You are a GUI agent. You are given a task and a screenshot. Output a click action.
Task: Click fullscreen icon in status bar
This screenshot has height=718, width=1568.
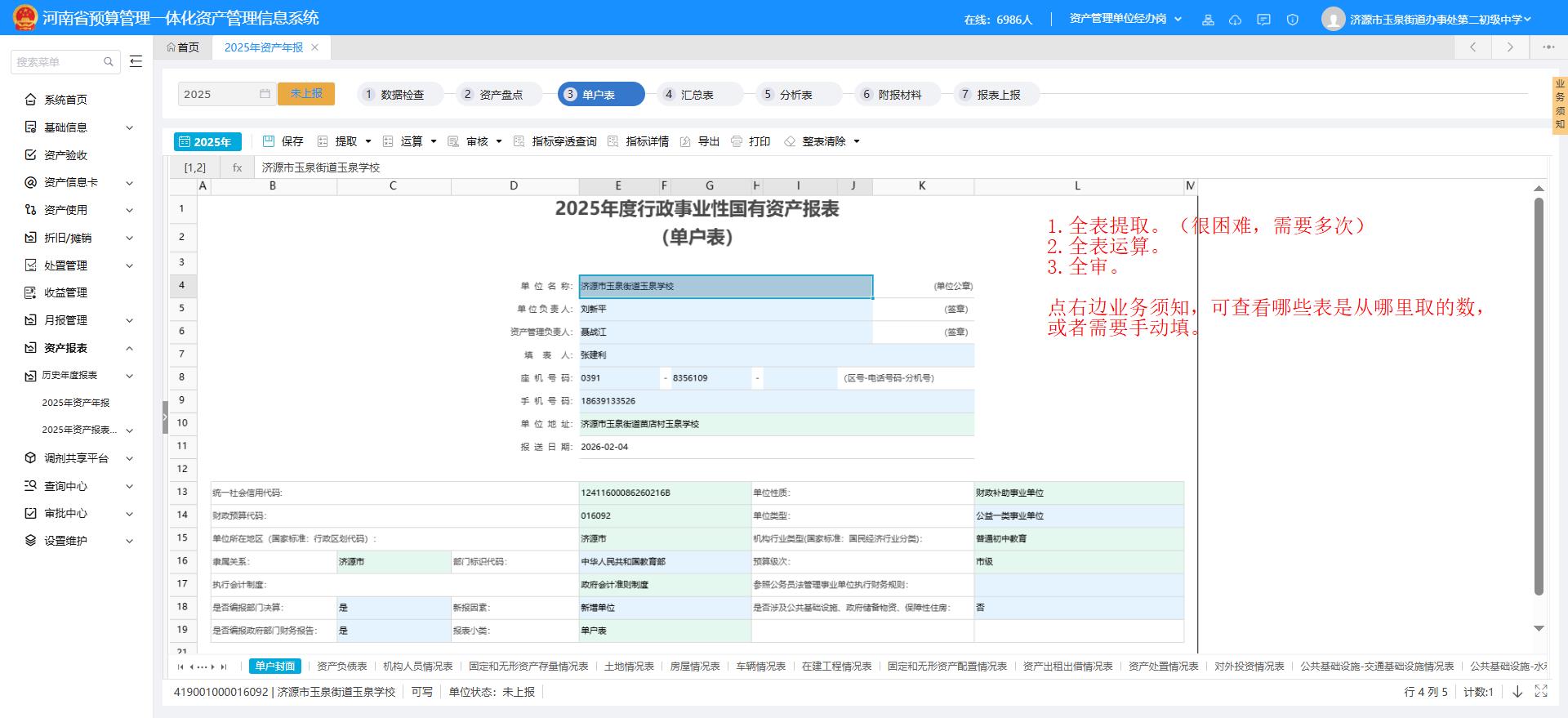1541,691
